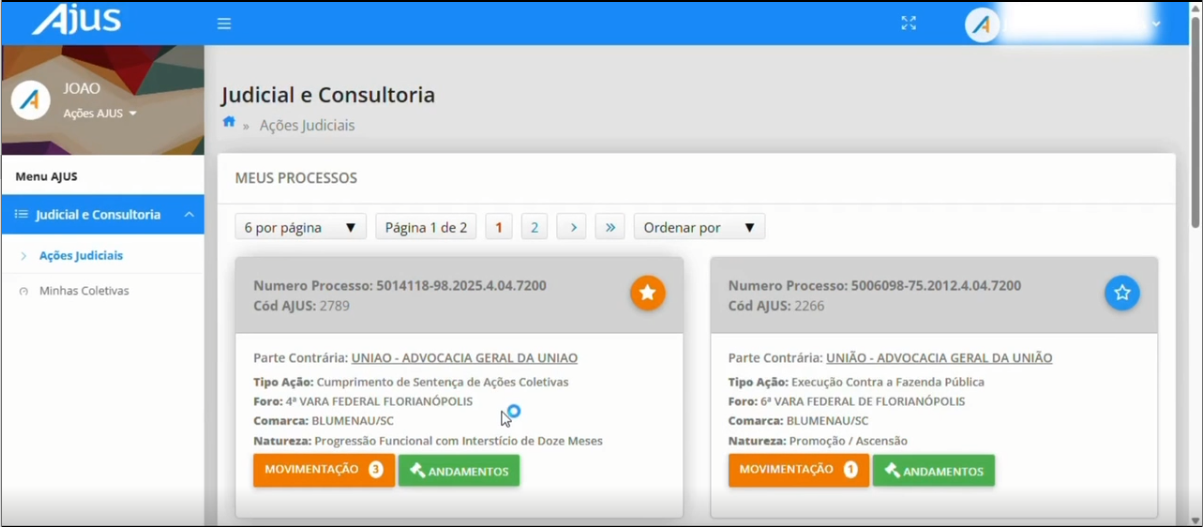Click the page vertical scrollbar

[1196, 120]
